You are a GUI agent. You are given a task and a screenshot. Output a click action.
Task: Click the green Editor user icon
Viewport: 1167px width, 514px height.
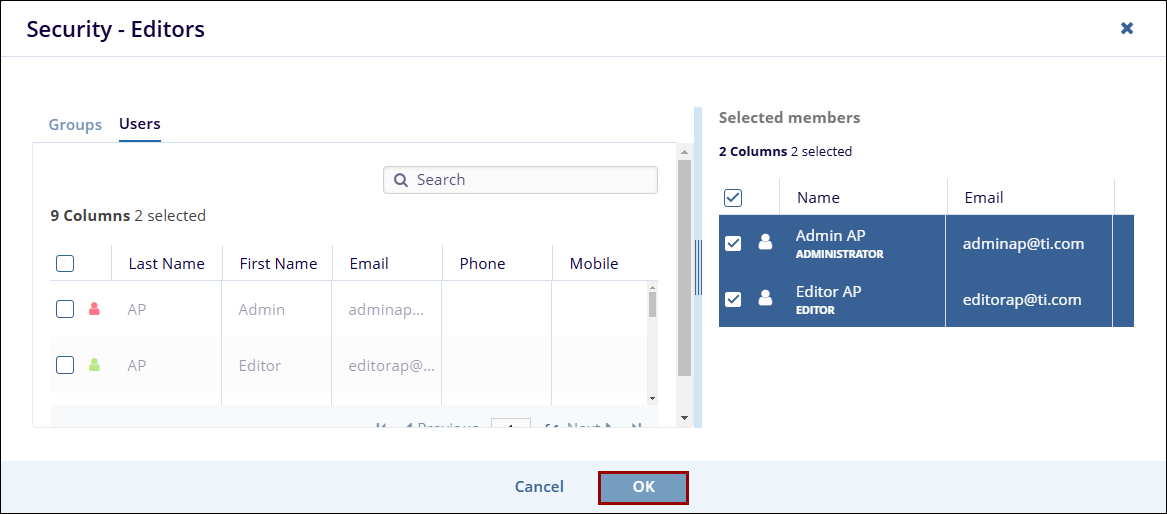click(x=95, y=366)
